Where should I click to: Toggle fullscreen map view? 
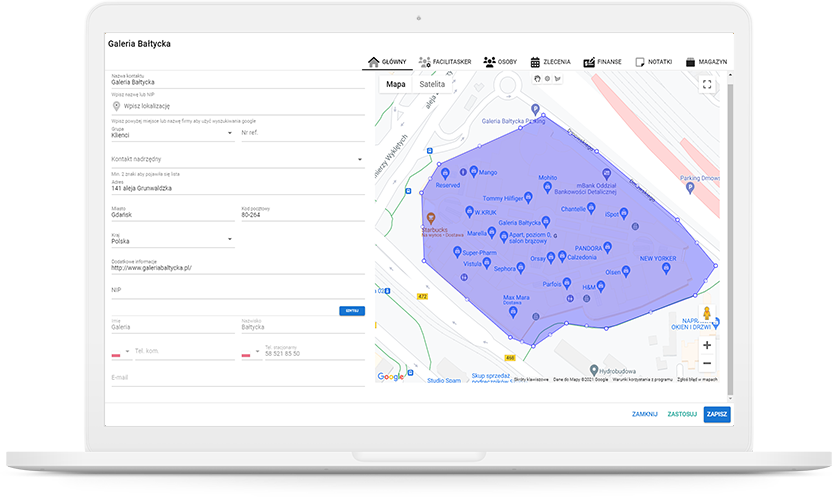coord(707,85)
